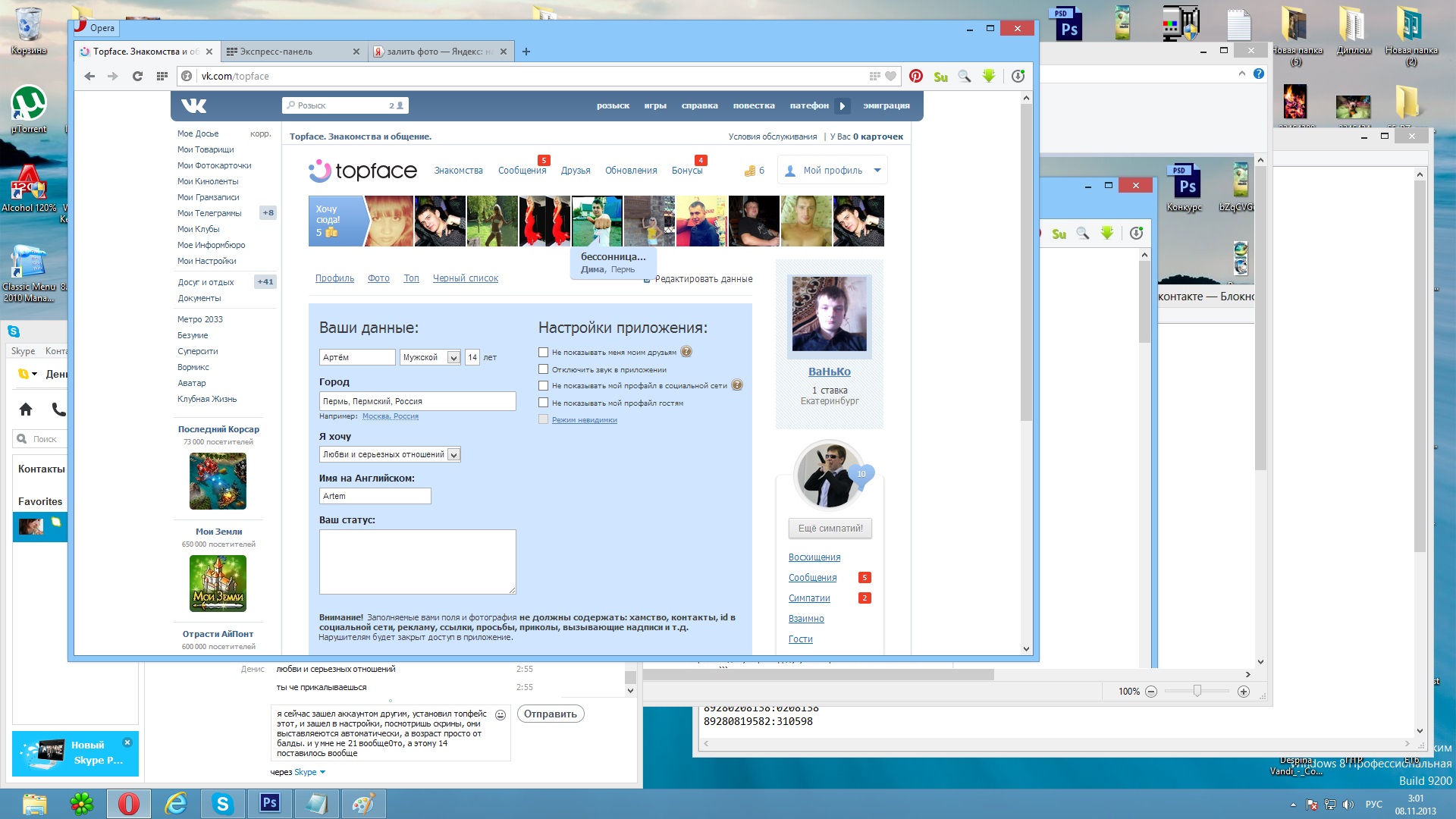Click the zoom slider handle in background window

pyautogui.click(x=1197, y=691)
